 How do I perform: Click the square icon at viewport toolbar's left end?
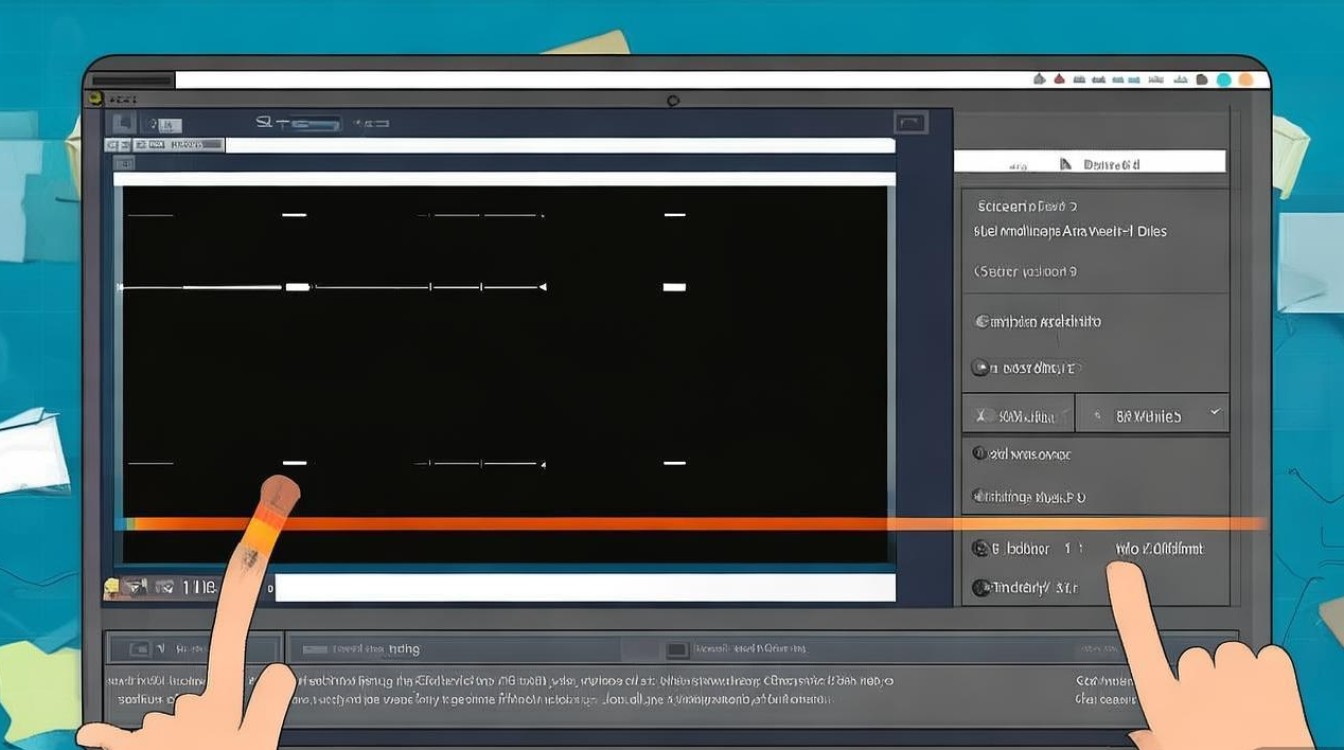click(x=123, y=124)
